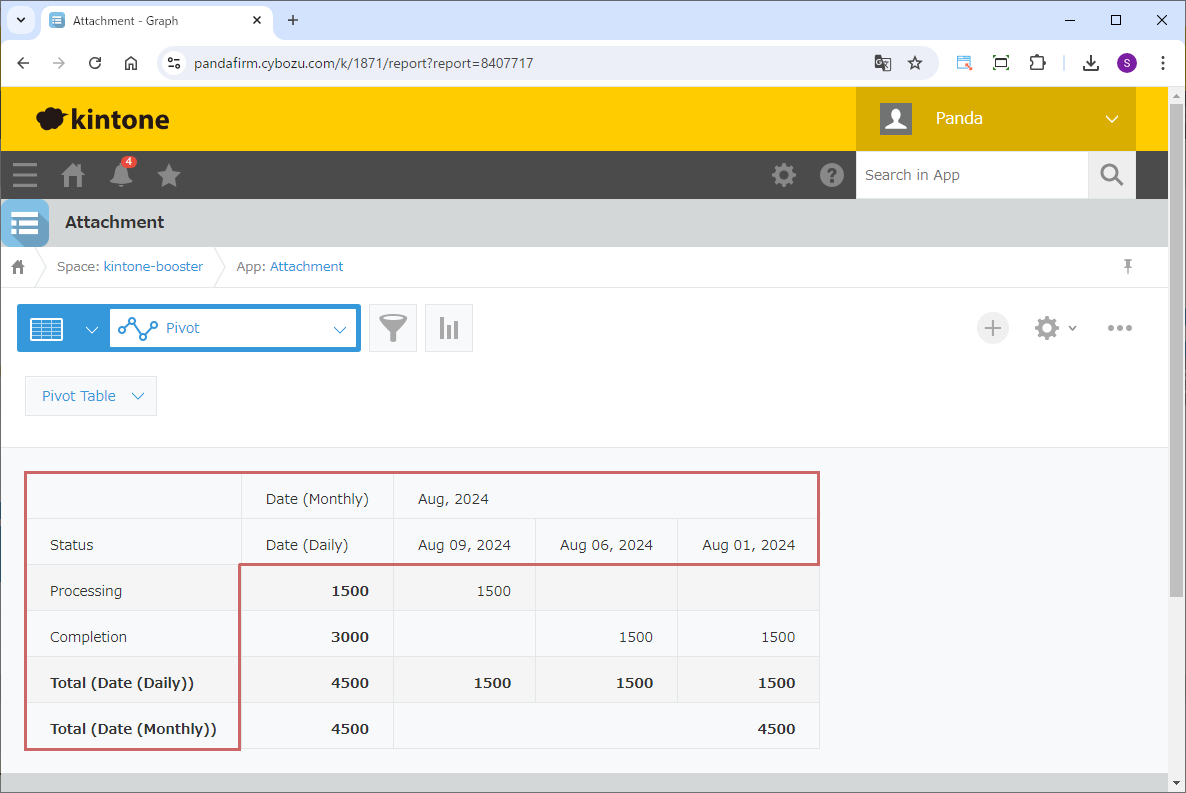Image resolution: width=1186 pixels, height=793 pixels.
Task: Switch to the Attachment - Graph browser tab
Action: tap(150, 20)
